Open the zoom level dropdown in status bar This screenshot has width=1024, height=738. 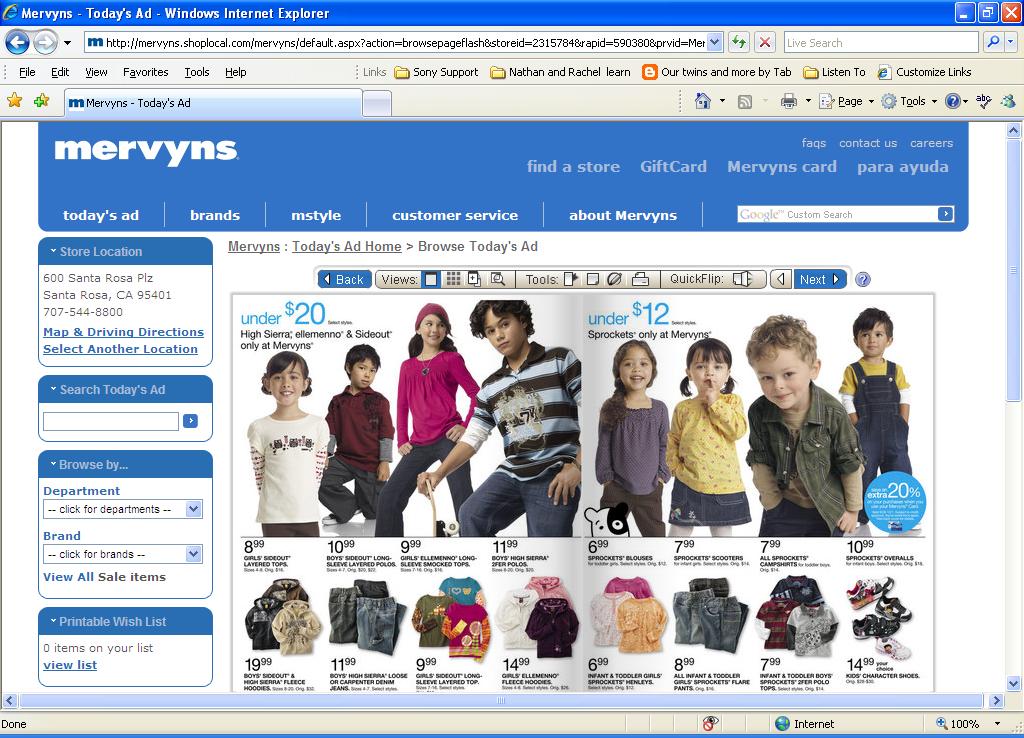pos(997,723)
